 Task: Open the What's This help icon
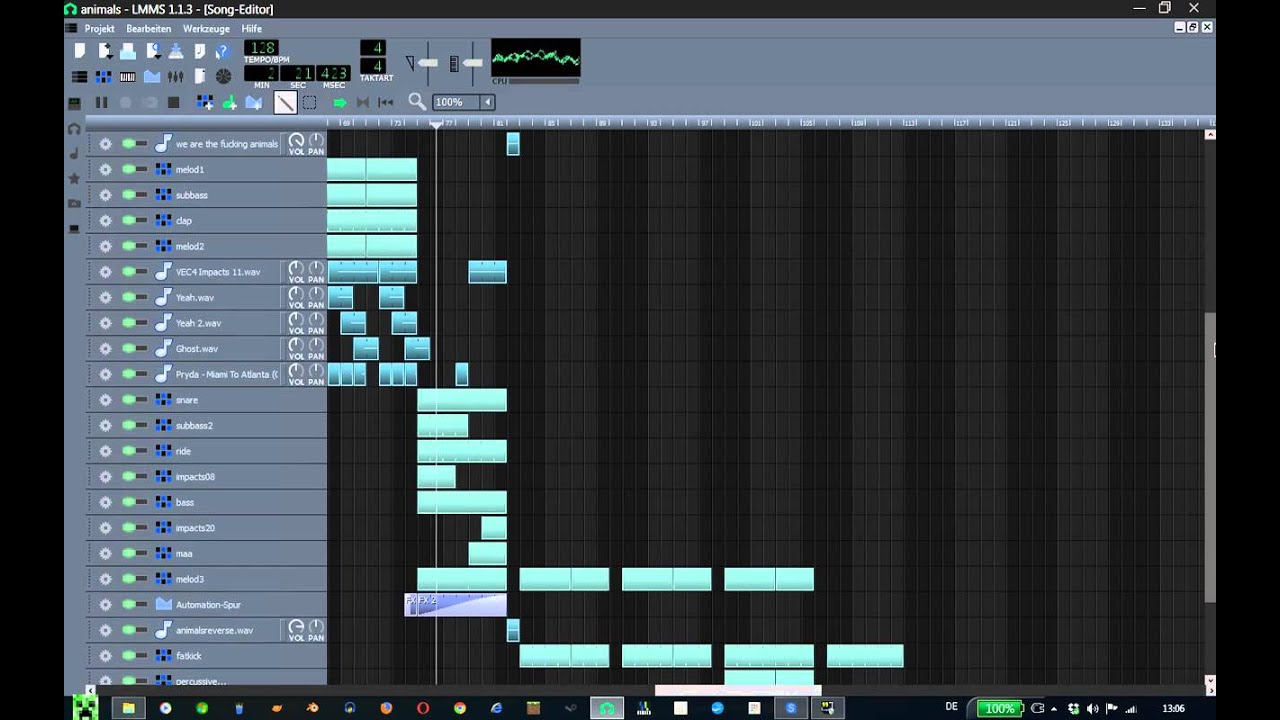pos(223,51)
